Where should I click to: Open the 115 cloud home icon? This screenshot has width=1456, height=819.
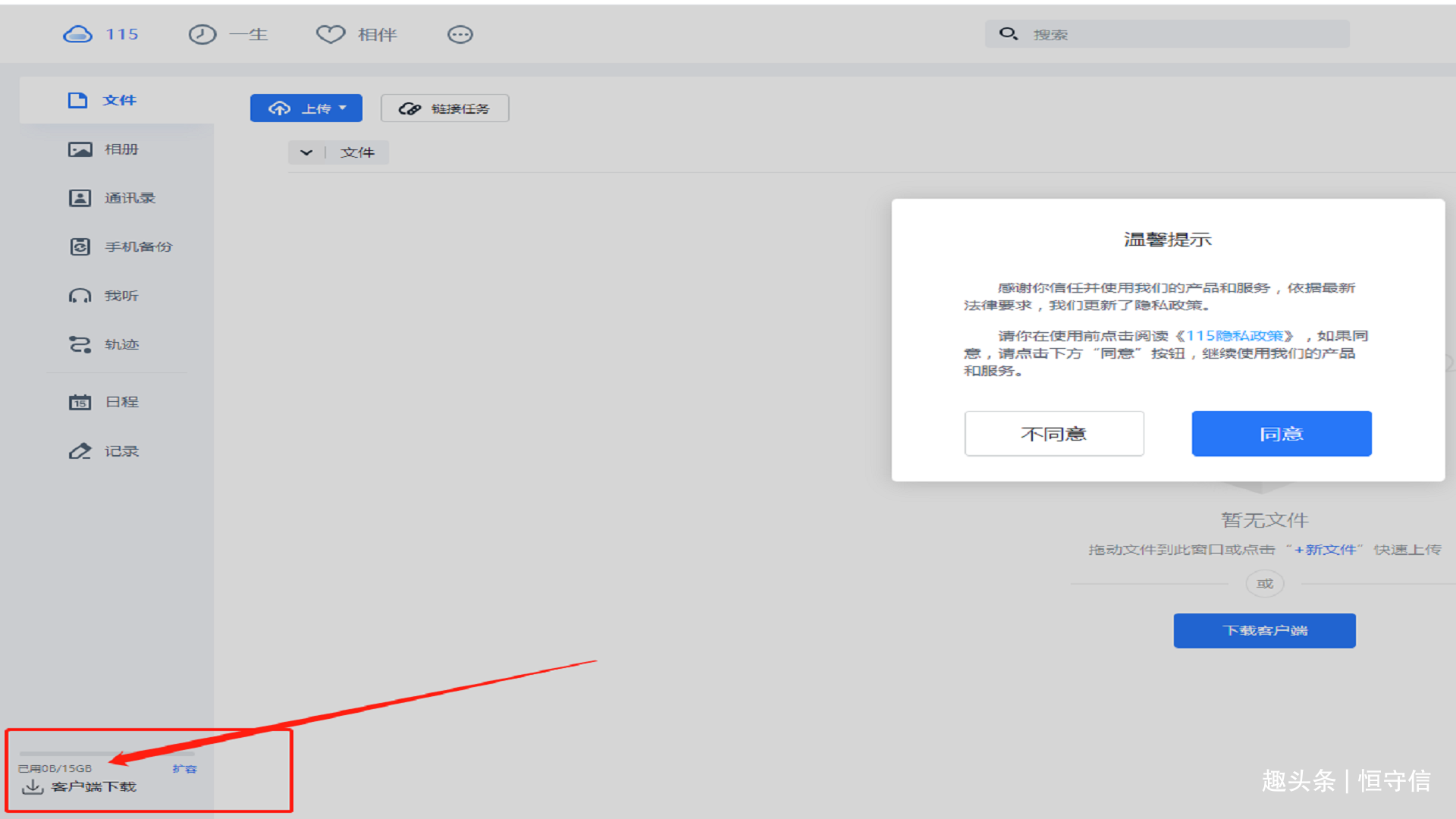pyautogui.click(x=77, y=34)
